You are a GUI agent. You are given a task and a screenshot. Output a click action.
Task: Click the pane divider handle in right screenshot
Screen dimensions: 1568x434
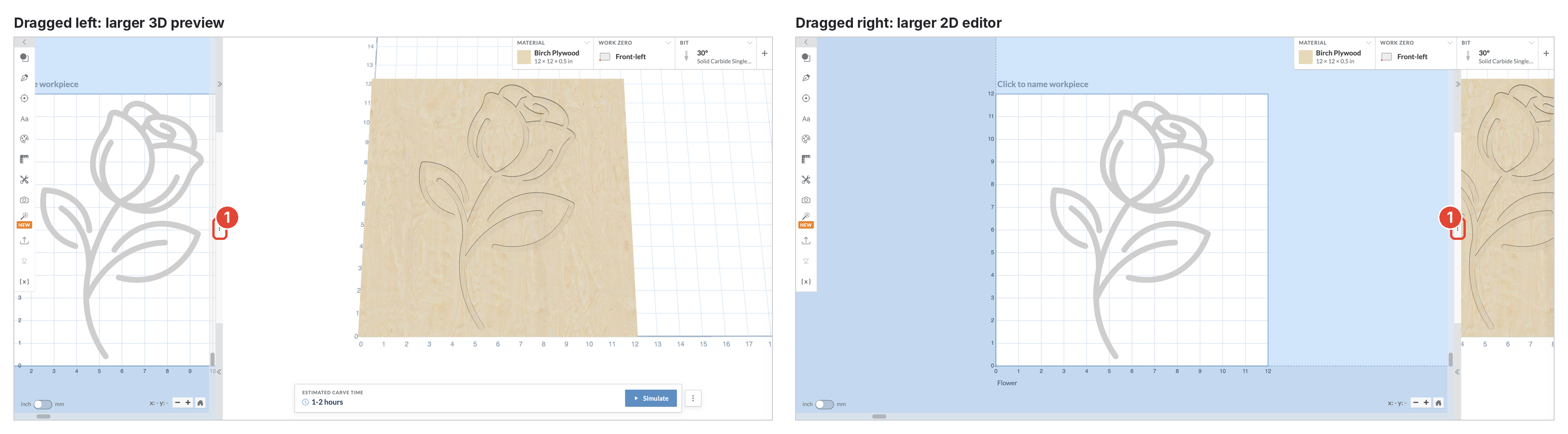click(x=1457, y=229)
